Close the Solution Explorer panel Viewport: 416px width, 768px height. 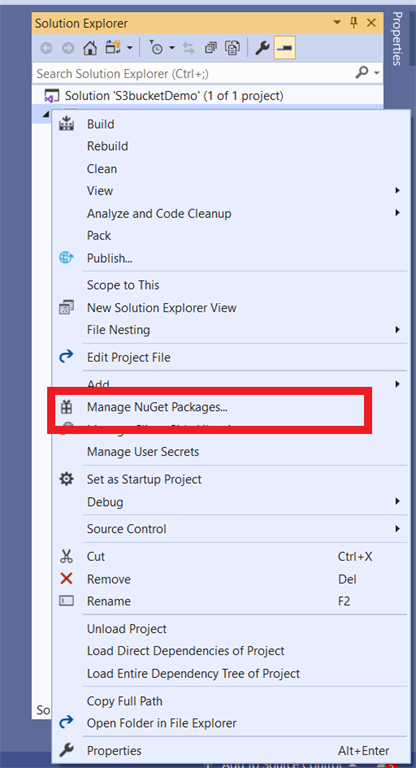pos(371,23)
